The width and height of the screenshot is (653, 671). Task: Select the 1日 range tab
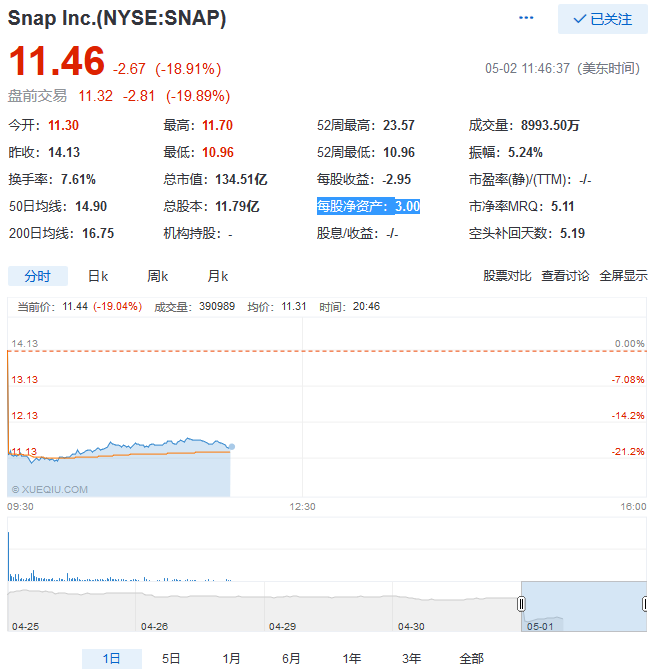click(112, 658)
